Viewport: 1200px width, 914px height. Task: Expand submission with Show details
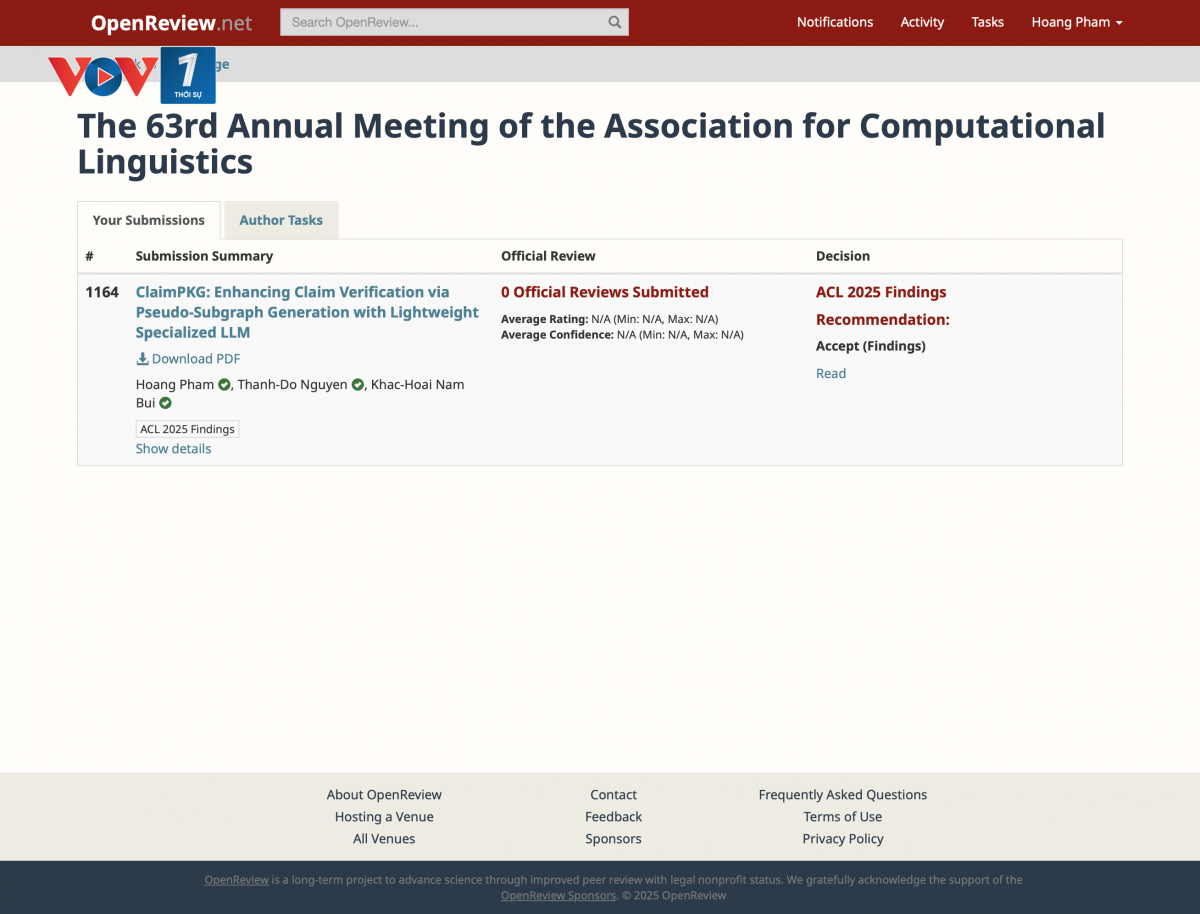click(x=173, y=449)
